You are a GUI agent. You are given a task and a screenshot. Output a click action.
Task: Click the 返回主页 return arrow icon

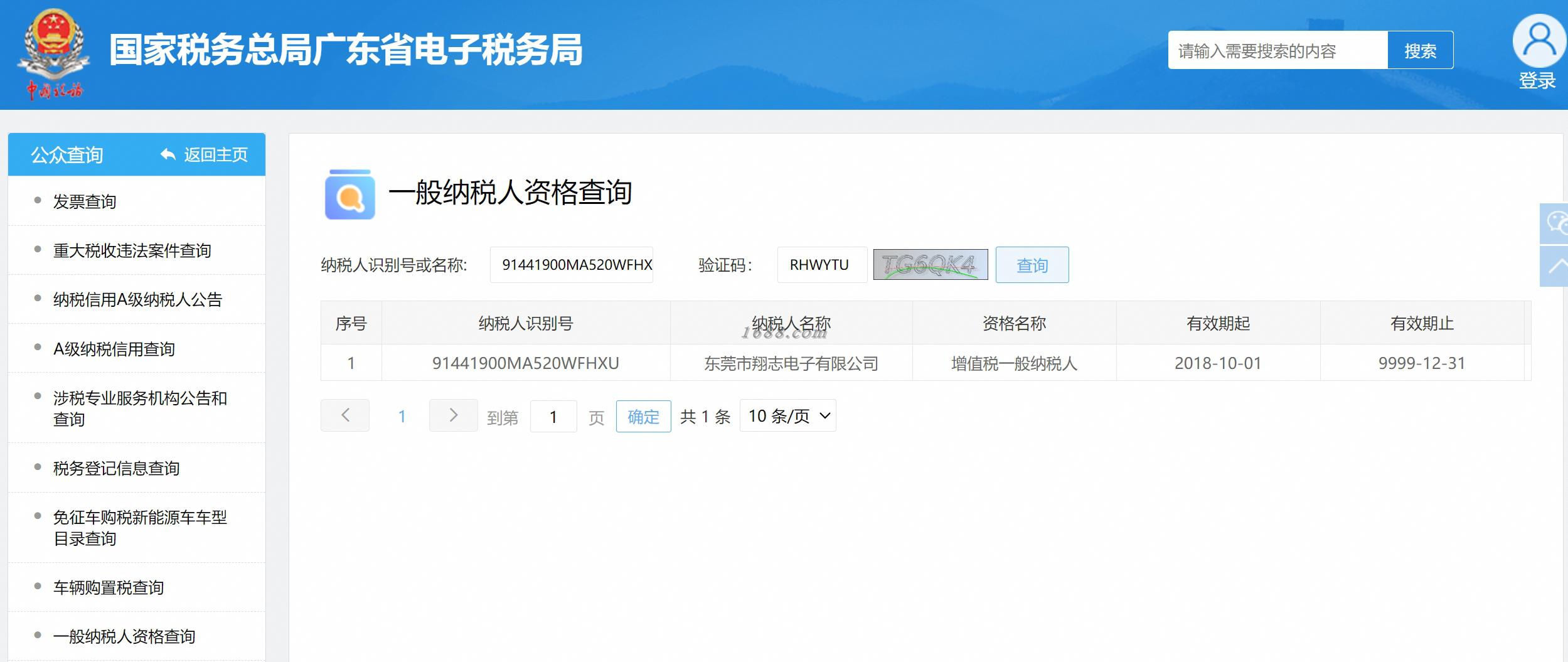click(x=168, y=154)
